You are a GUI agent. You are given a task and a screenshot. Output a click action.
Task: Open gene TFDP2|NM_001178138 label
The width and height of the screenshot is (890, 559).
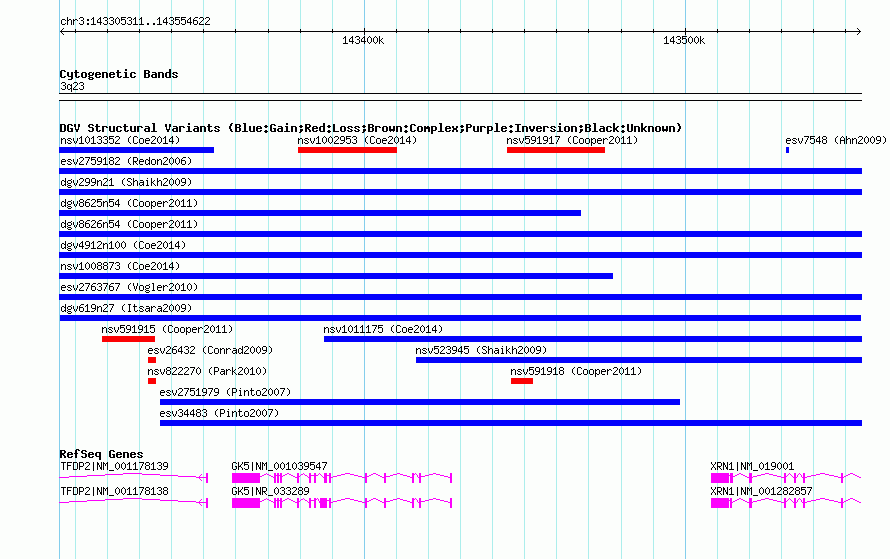point(114,491)
